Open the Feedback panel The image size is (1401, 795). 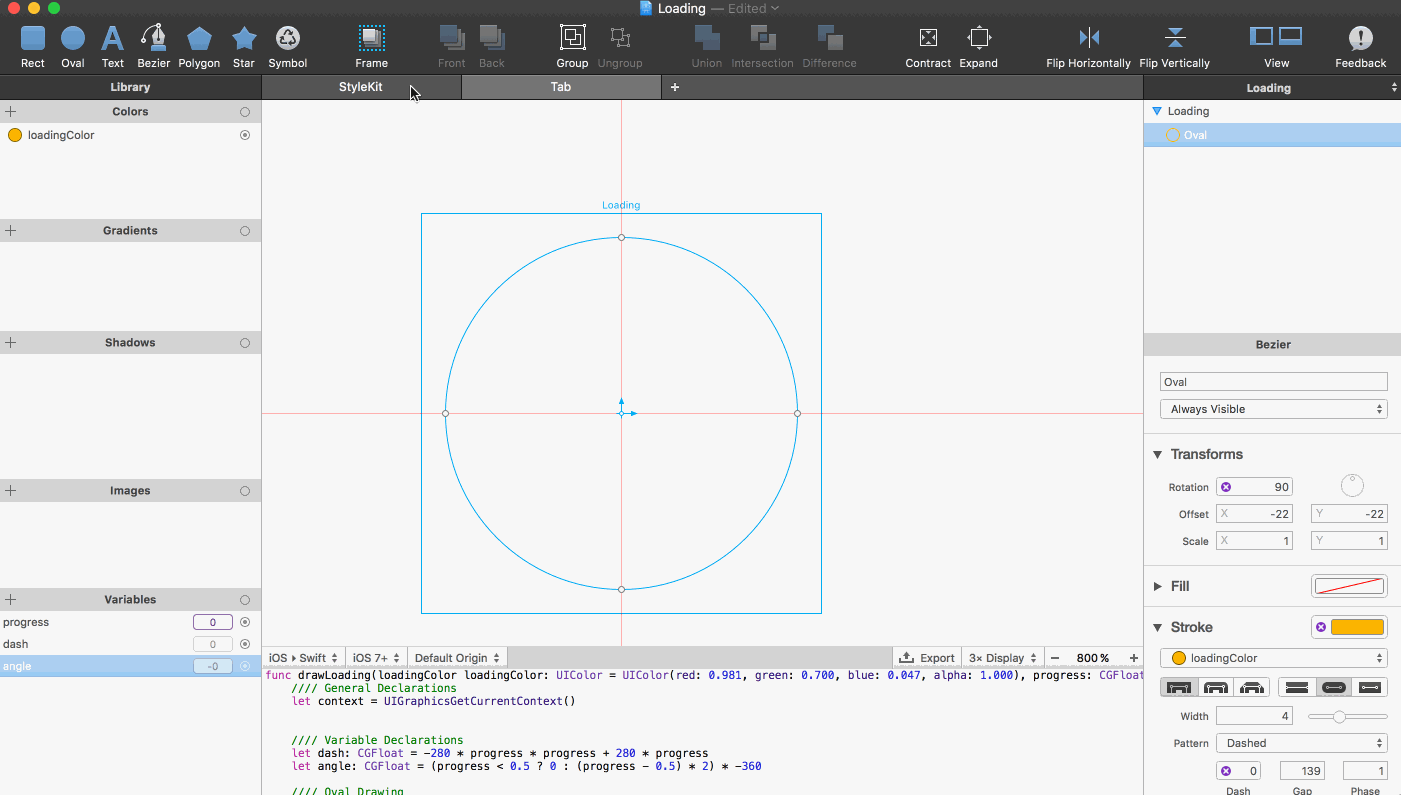pyautogui.click(x=1359, y=40)
